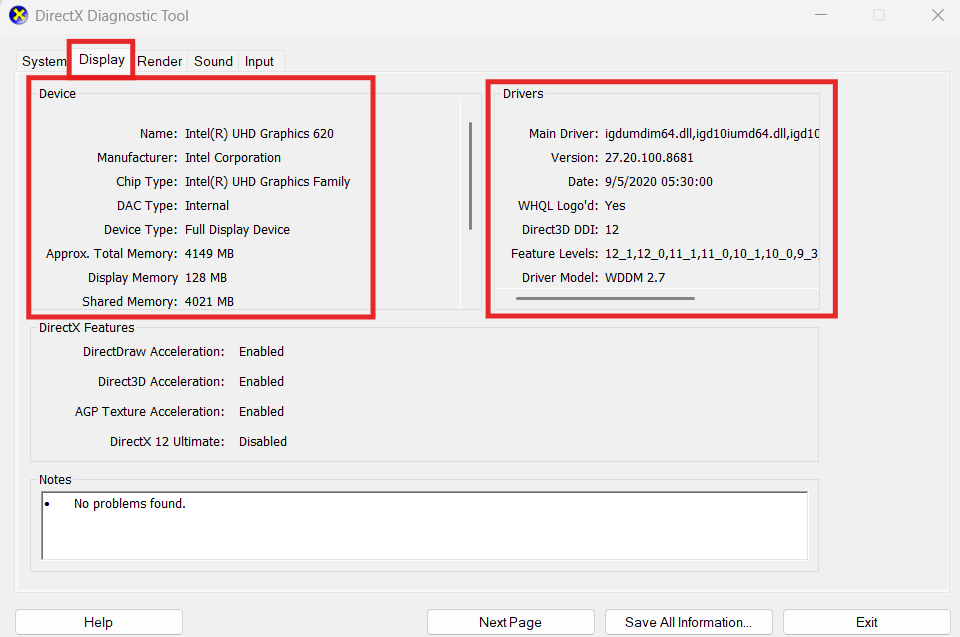The image size is (960, 637).
Task: Click the DirectX Diagnostic Tool title icon
Action: point(18,15)
